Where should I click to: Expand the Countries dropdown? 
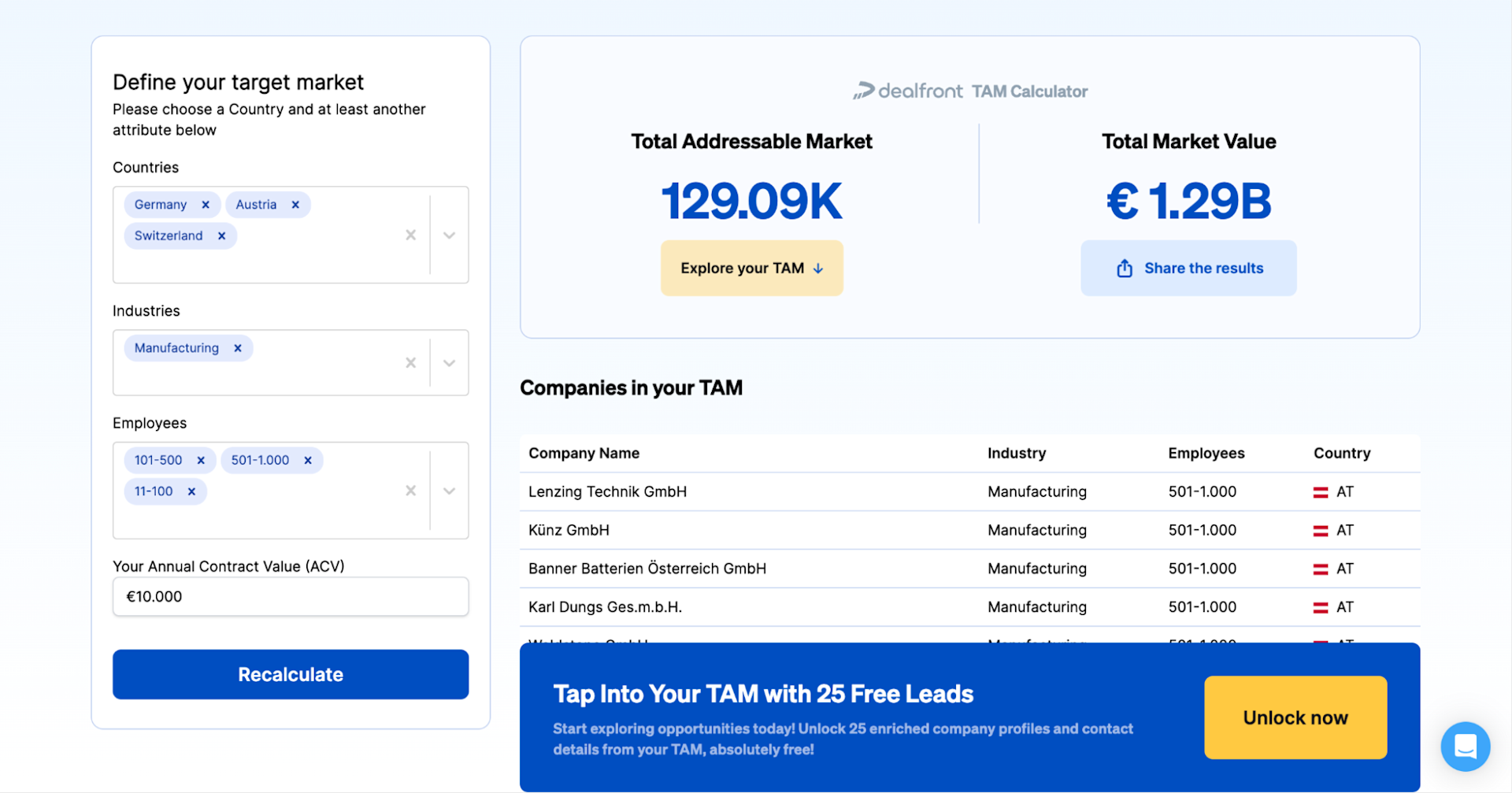[x=449, y=235]
